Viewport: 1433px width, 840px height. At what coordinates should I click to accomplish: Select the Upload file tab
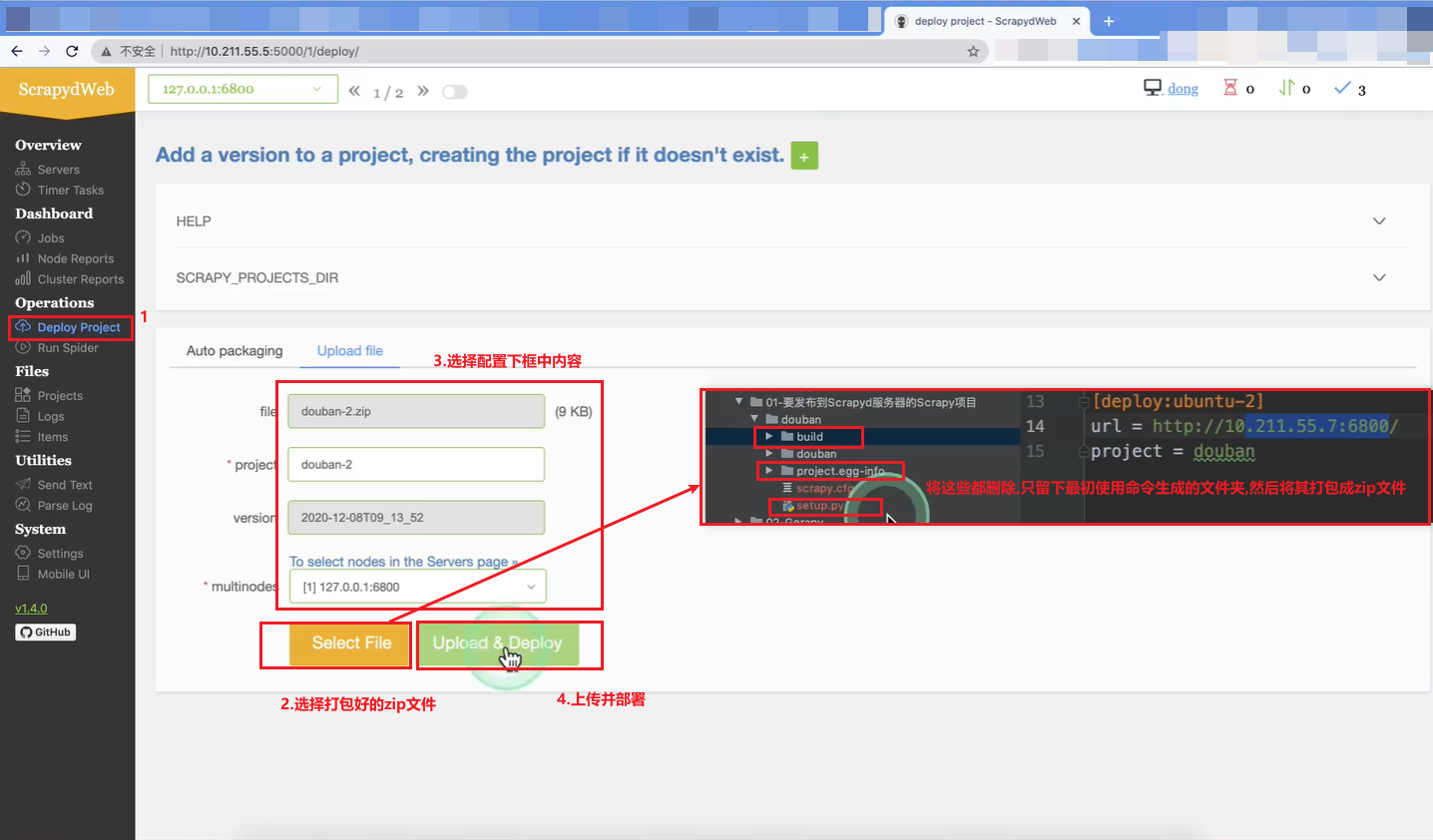350,351
